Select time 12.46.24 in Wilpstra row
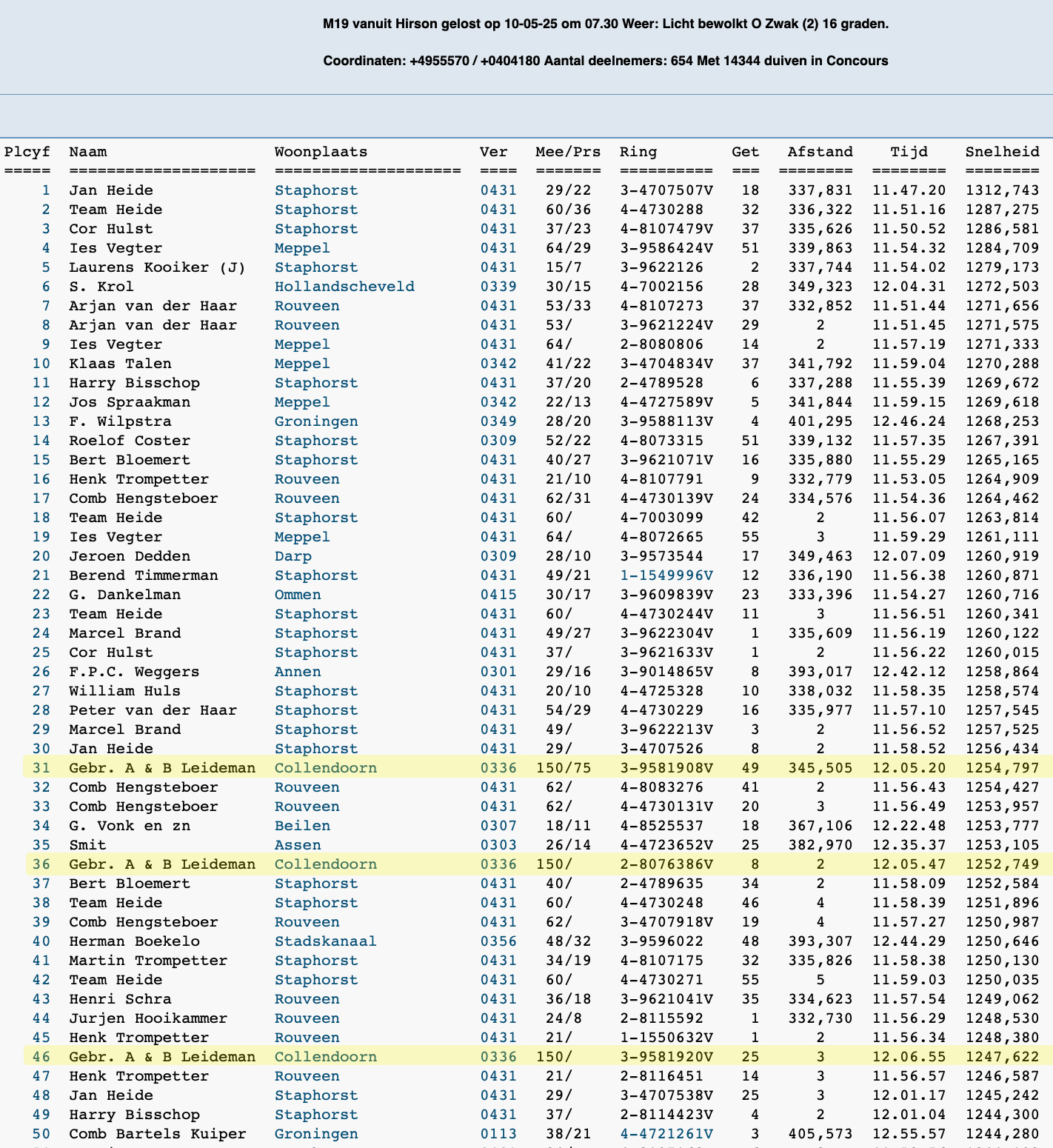The width and height of the screenshot is (1053, 1148). 909,421
